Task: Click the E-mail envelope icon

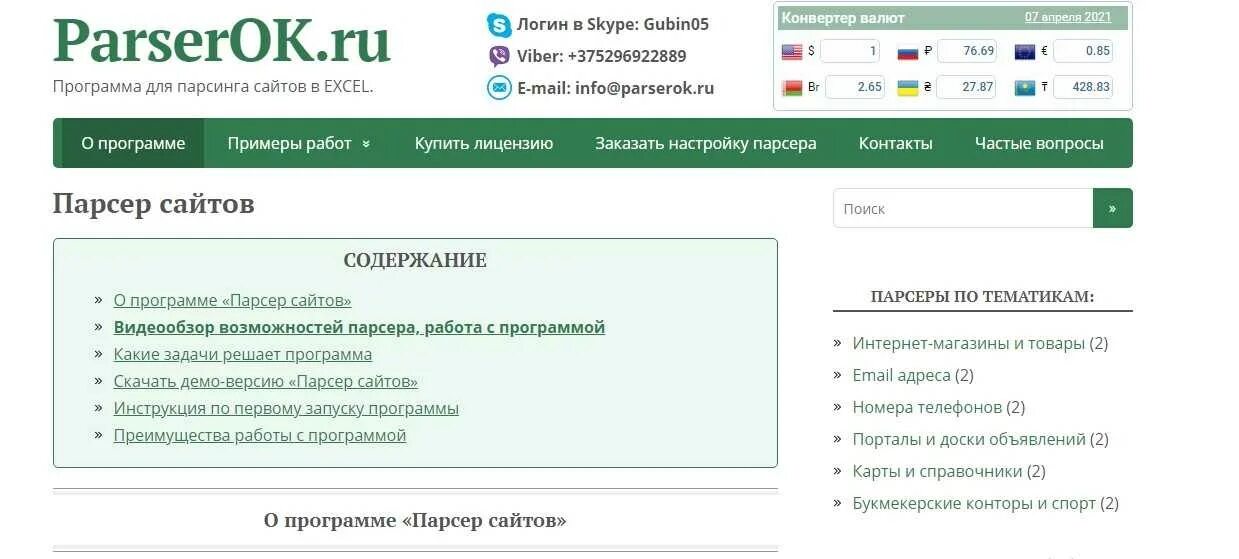Action: click(498, 88)
